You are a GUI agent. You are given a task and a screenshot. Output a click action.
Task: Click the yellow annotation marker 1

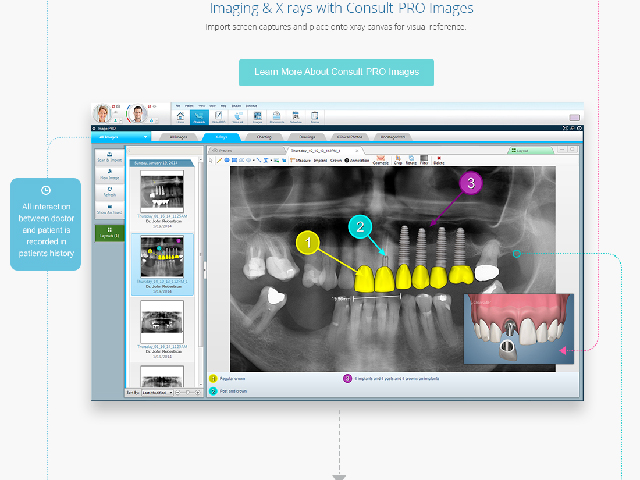[x=311, y=242]
